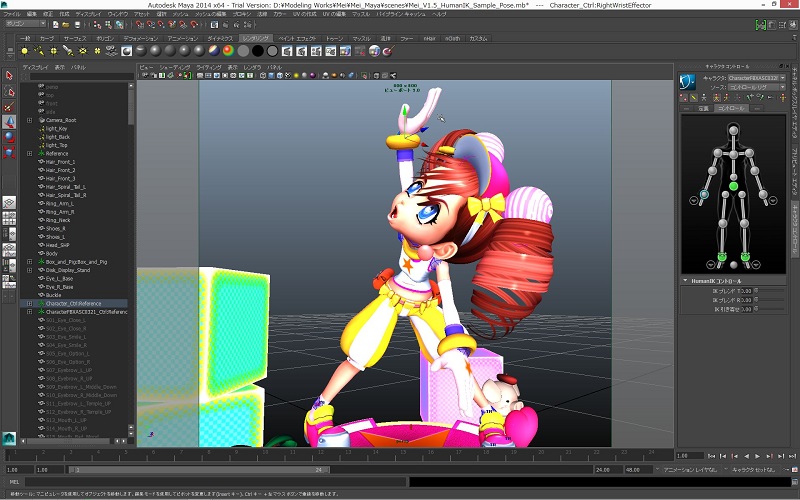Image resolution: width=800 pixels, height=500 pixels.
Task: Go to the end of the playback range
Action: [791, 456]
